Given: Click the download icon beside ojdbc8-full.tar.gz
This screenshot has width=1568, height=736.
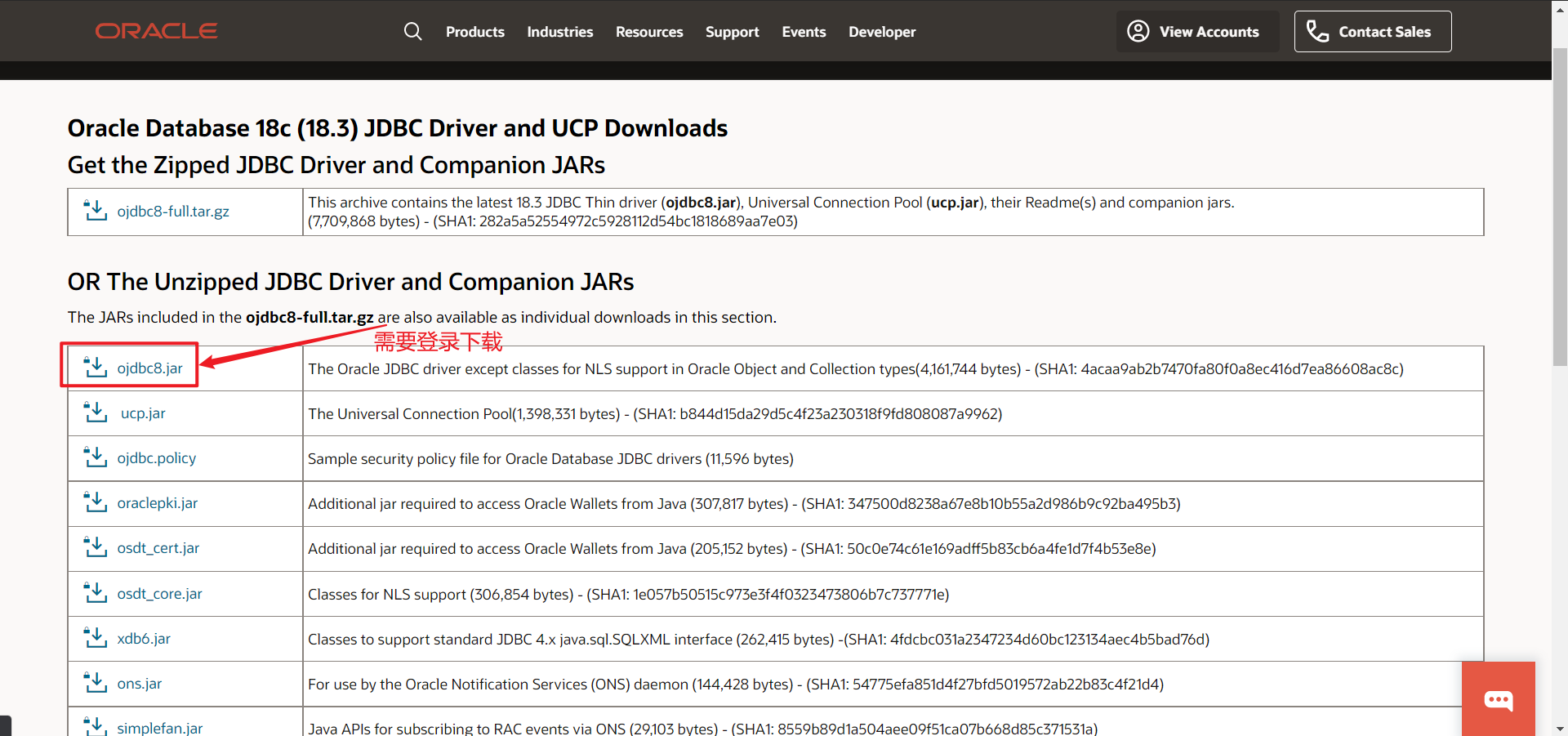Looking at the screenshot, I should pyautogui.click(x=96, y=211).
